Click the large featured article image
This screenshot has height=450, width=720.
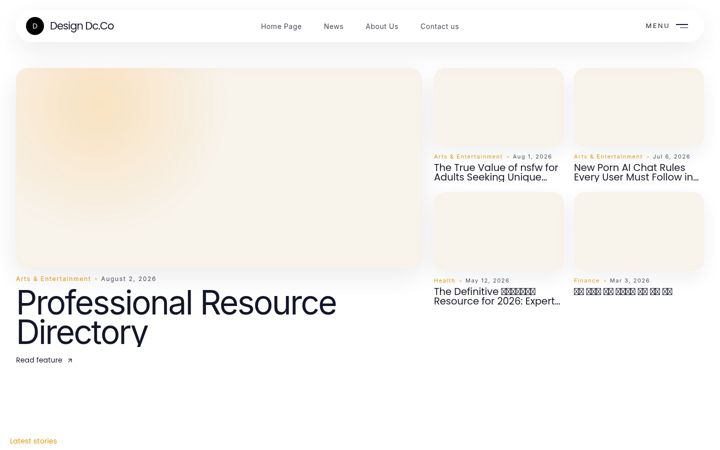tap(219, 168)
